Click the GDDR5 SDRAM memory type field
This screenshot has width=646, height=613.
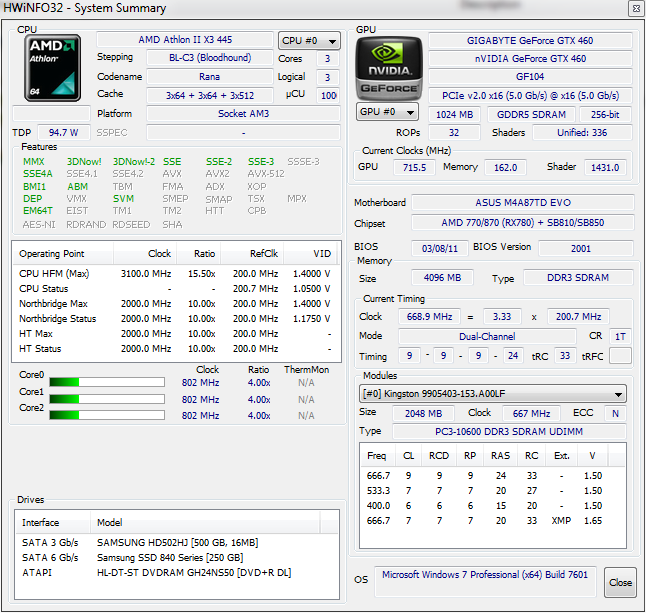(x=531, y=115)
